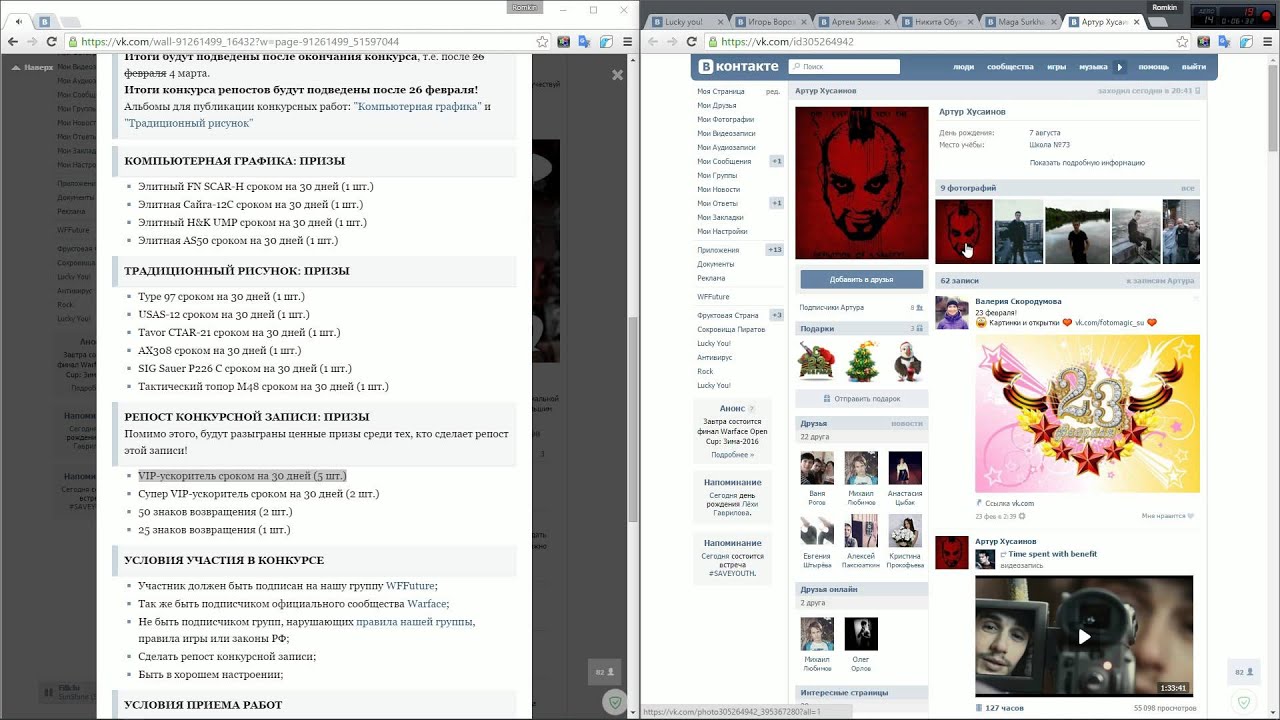Click "Добавить в друзья" button

(x=861, y=279)
